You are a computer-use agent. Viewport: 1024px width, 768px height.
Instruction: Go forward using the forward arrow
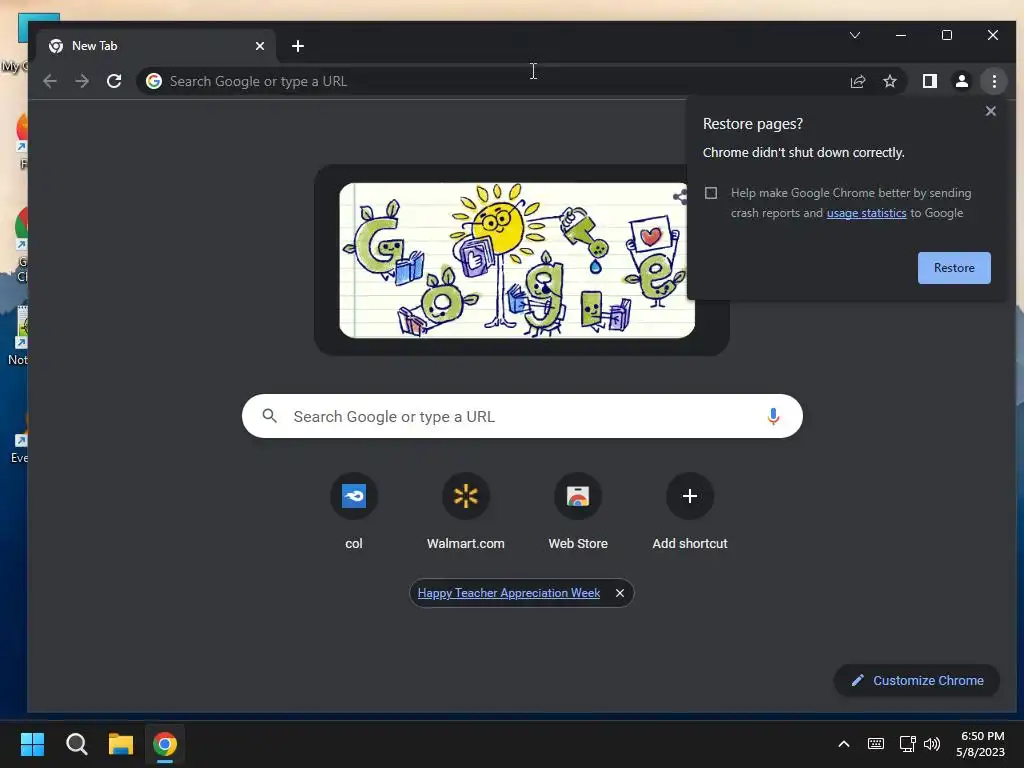point(82,81)
